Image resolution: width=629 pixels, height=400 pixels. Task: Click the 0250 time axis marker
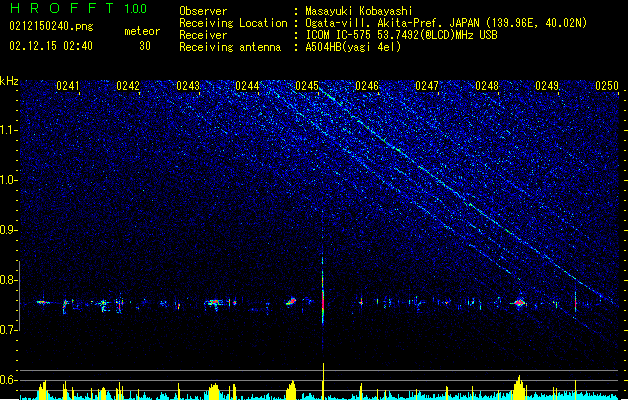tap(607, 86)
